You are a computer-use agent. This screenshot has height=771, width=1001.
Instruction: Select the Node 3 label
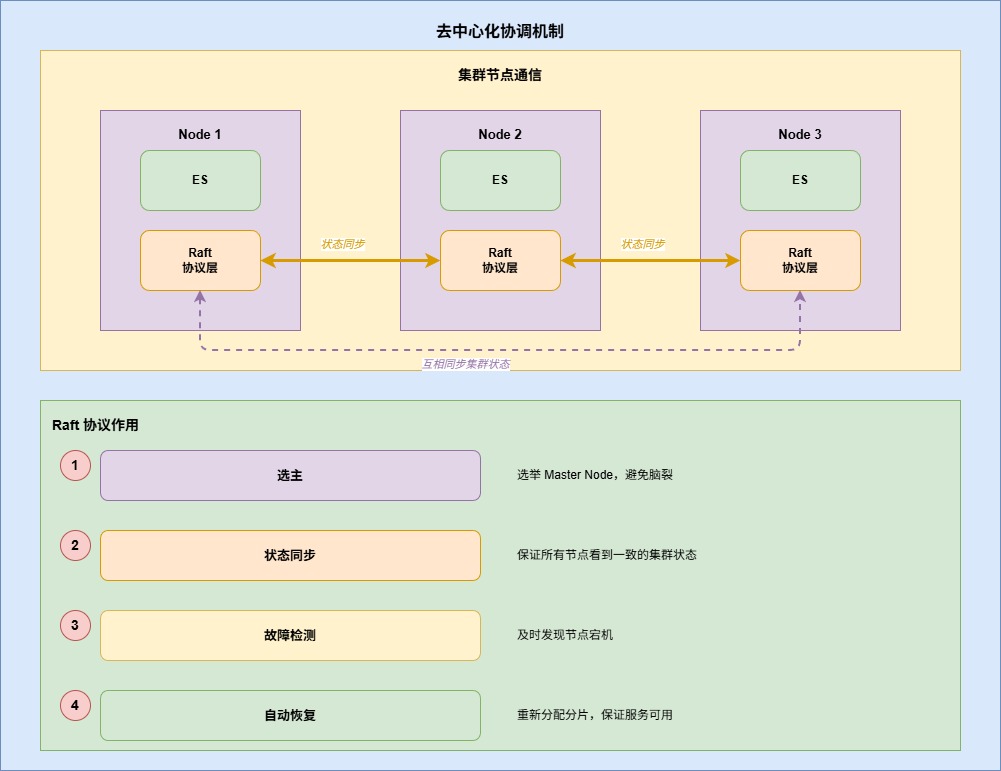coord(800,134)
